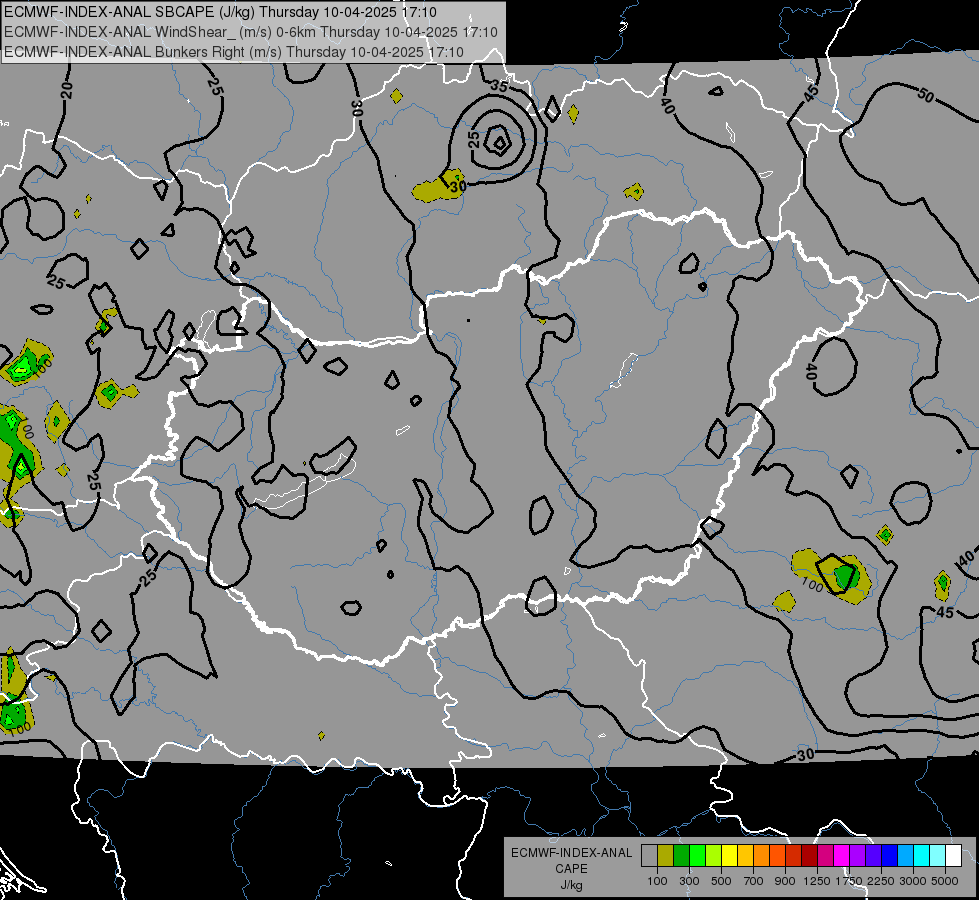This screenshot has height=900, width=979.
Task: Click the SBCAPE title line in header
Action: click(220, 12)
